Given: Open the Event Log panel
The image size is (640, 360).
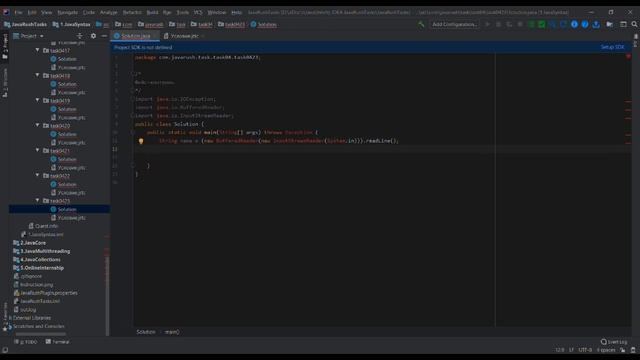Looking at the screenshot, I should coord(614,342).
